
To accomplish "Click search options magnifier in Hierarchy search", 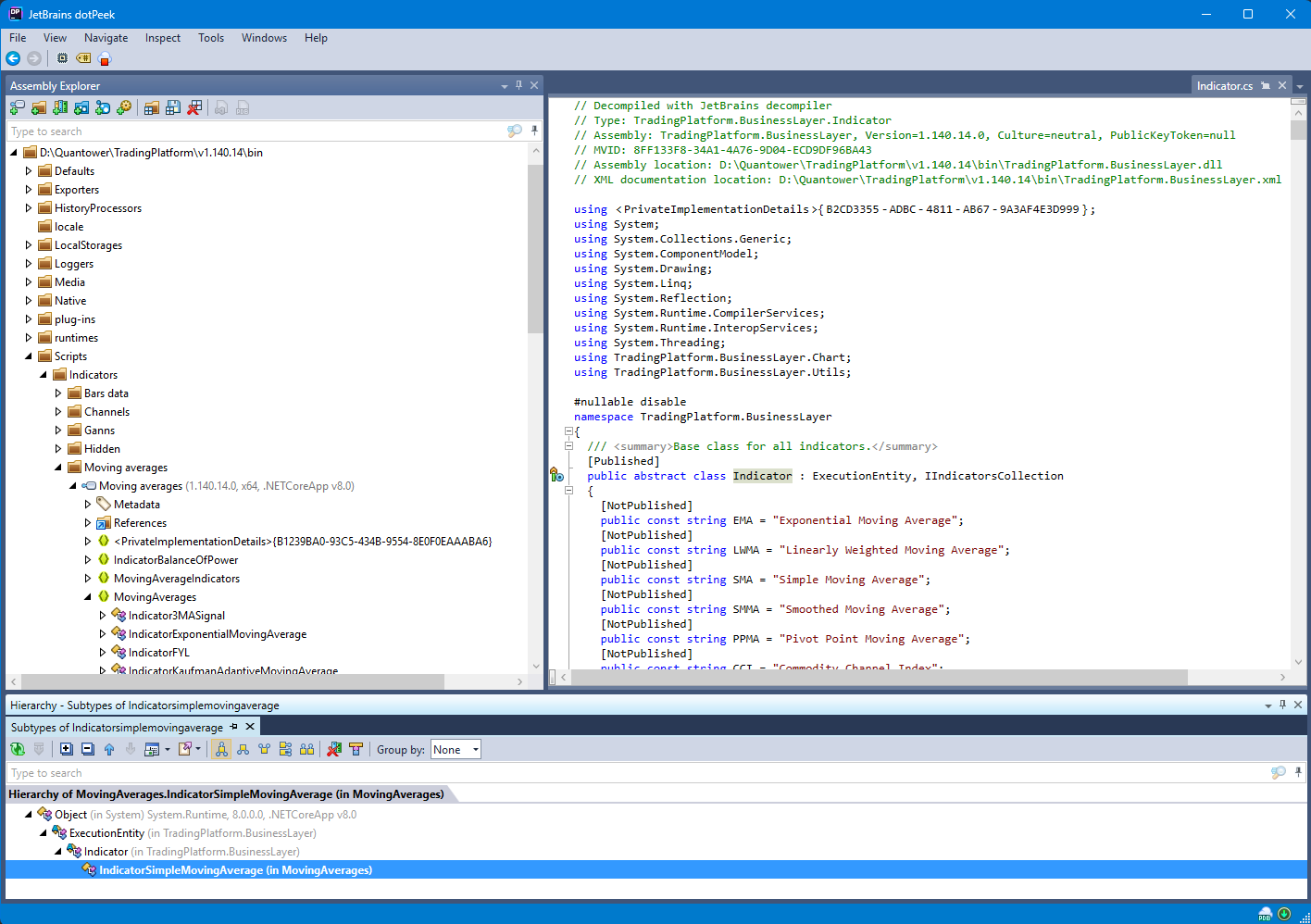I will (1279, 772).
